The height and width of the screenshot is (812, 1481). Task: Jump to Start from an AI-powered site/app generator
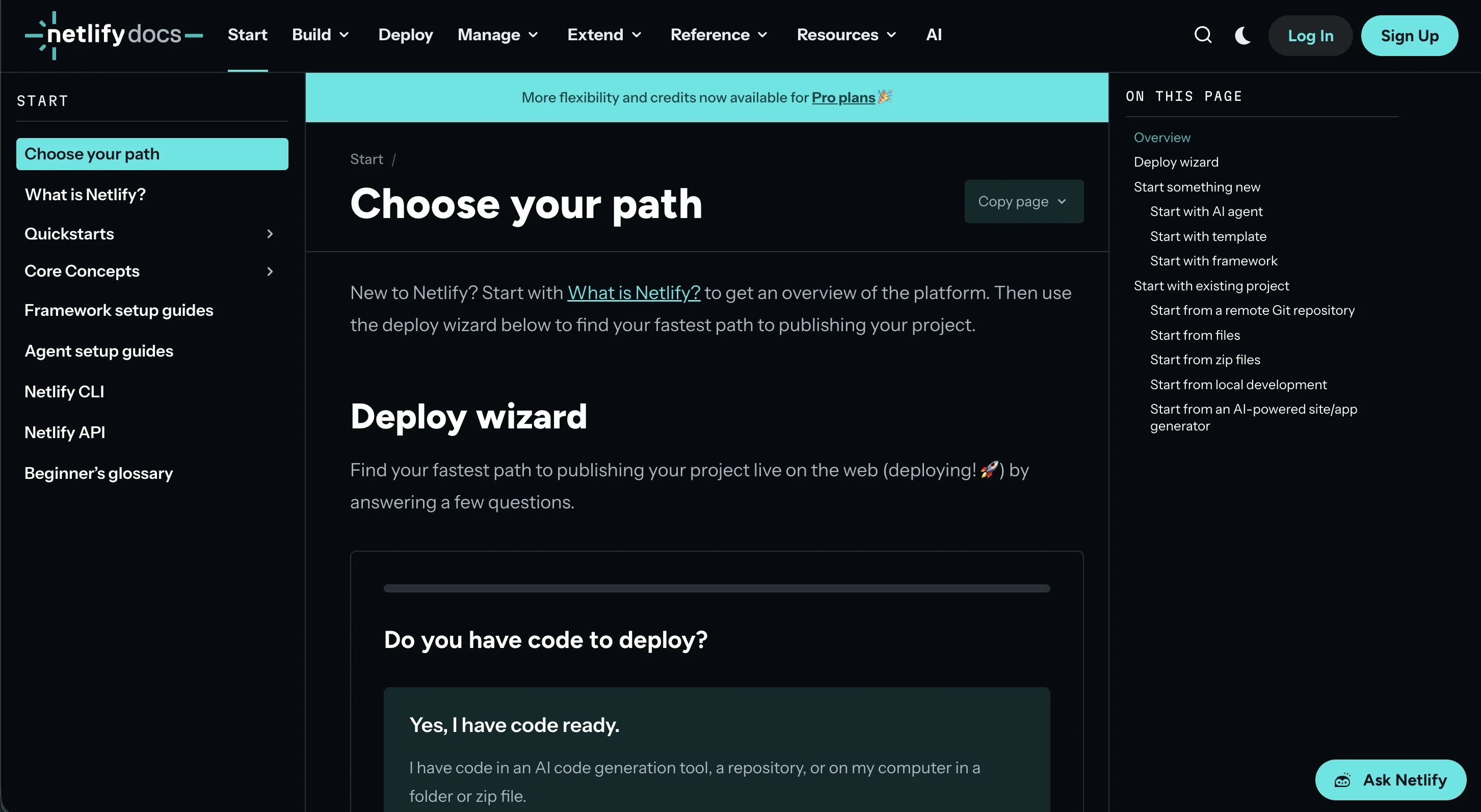click(x=1253, y=418)
